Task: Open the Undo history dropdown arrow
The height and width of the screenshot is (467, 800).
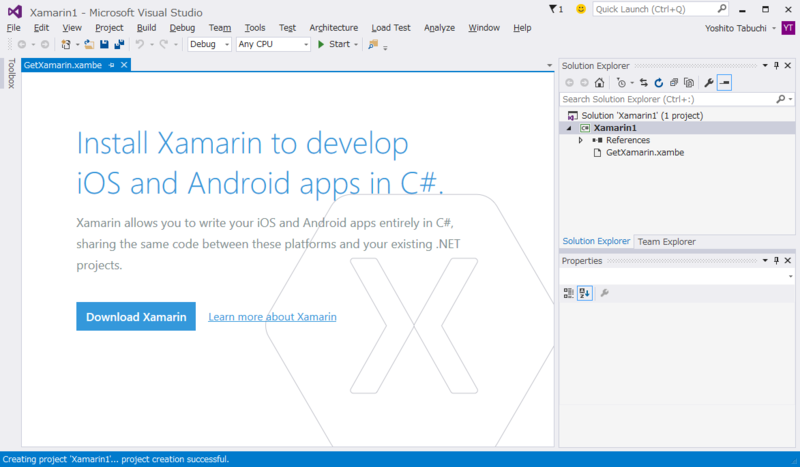Action: 152,44
